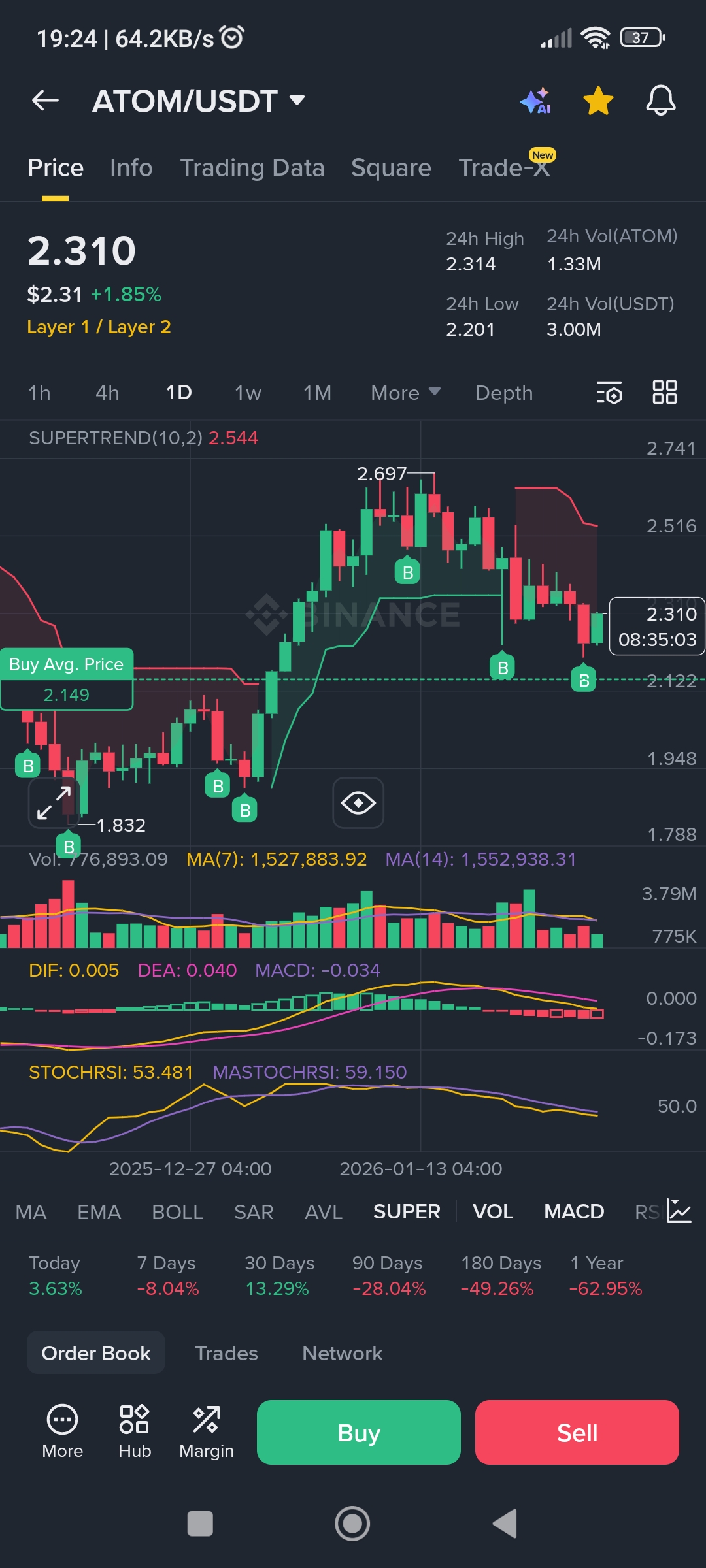
Task: Tap the MA(7) volume readout
Action: 277,859
